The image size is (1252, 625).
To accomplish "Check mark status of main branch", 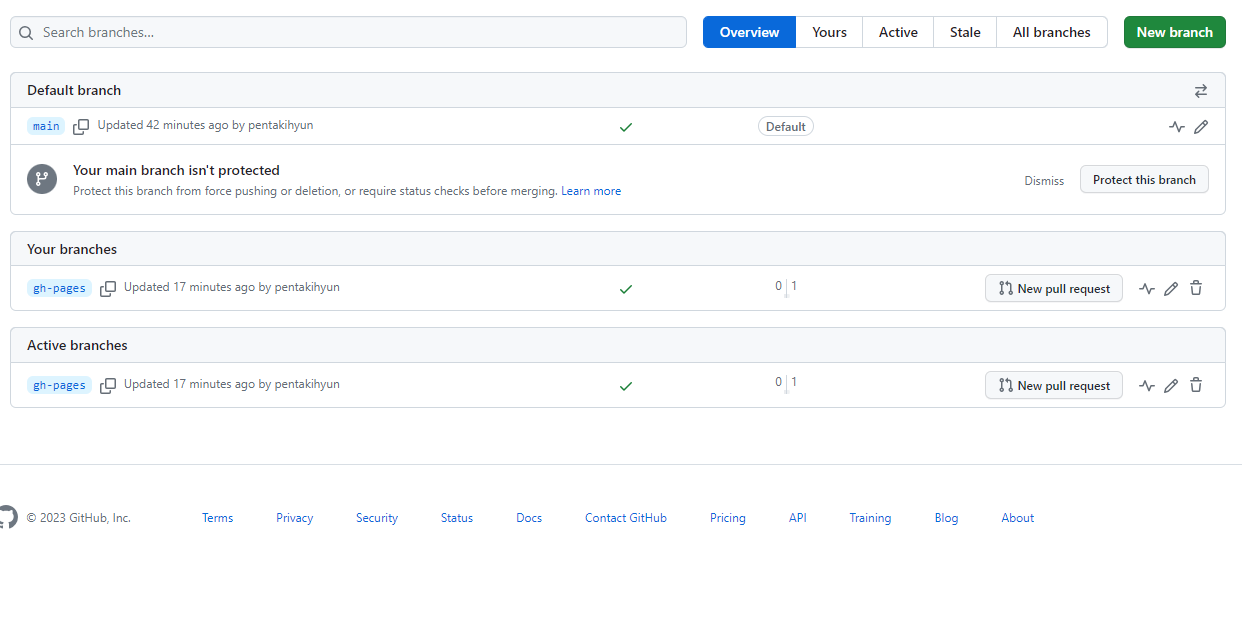I will pyautogui.click(x=626, y=127).
